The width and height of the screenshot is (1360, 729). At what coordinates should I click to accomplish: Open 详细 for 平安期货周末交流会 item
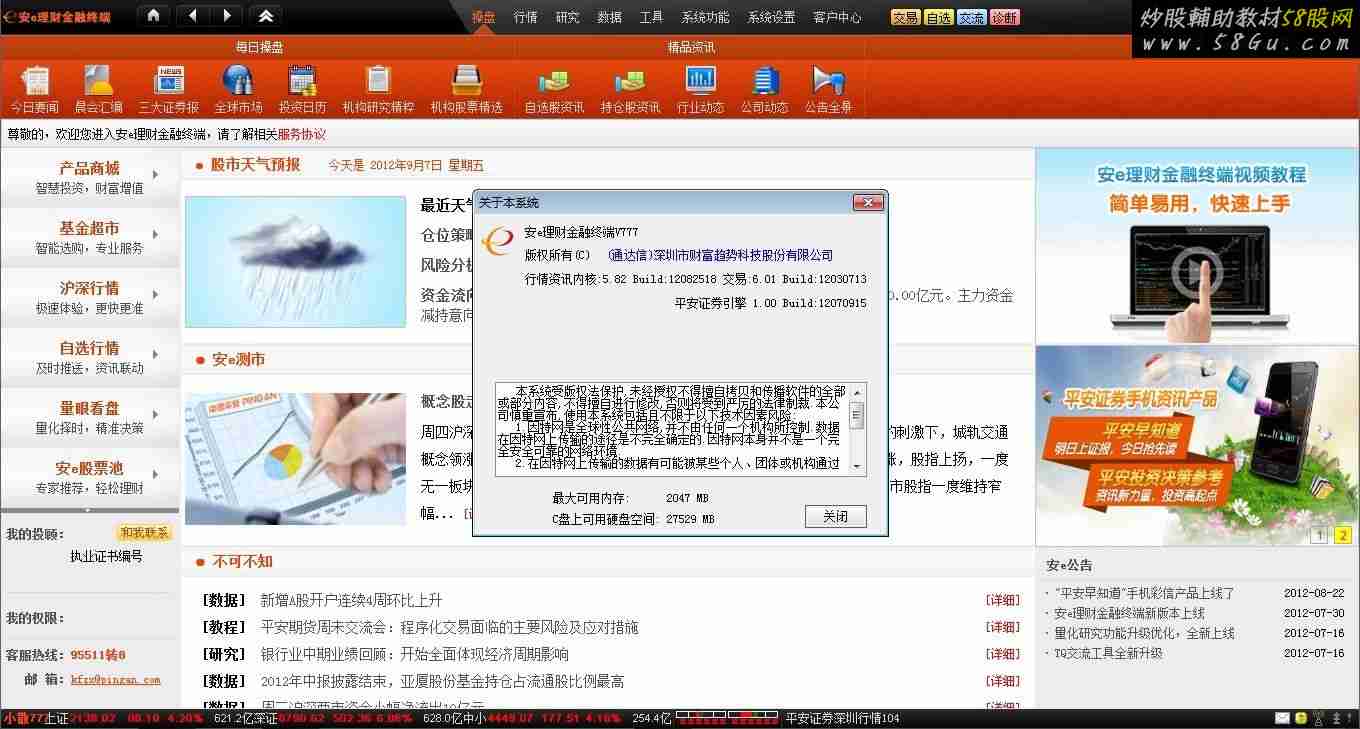(1002, 627)
